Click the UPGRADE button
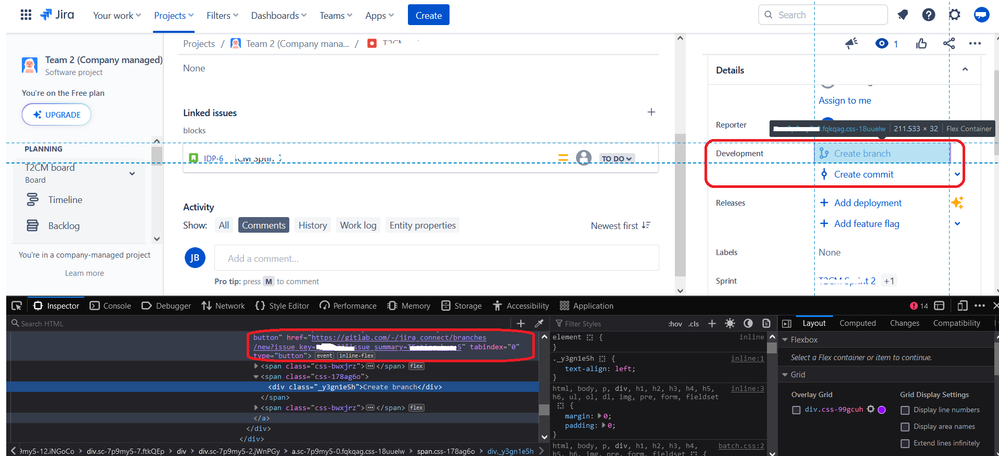Image resolution: width=999 pixels, height=456 pixels. (x=56, y=115)
